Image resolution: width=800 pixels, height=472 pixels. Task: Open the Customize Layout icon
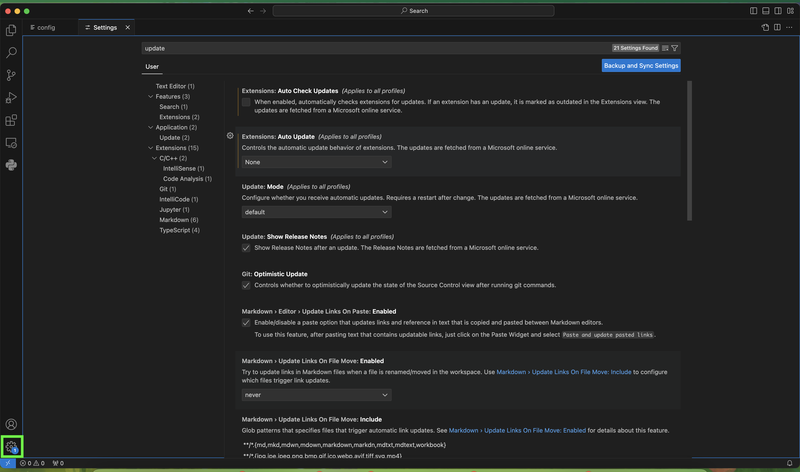790,11
